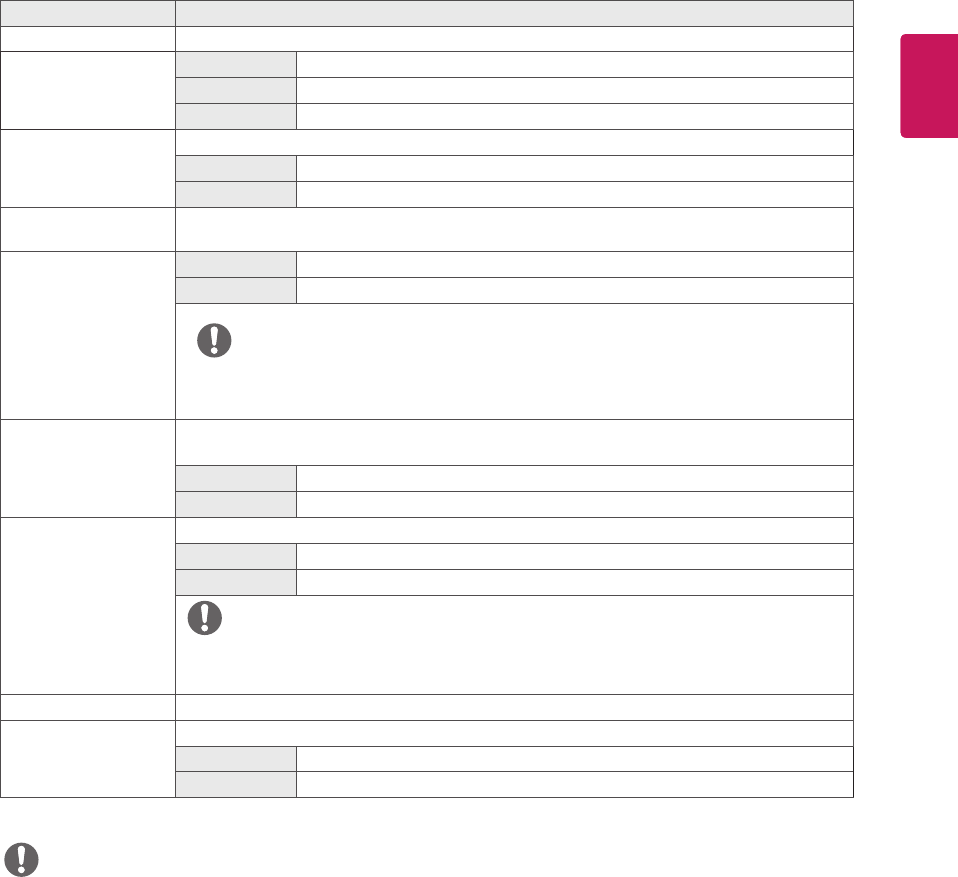Click the gray option cell directly above the upper note icon
Image resolution: width=958 pixels, height=877 pixels.
click(x=236, y=291)
